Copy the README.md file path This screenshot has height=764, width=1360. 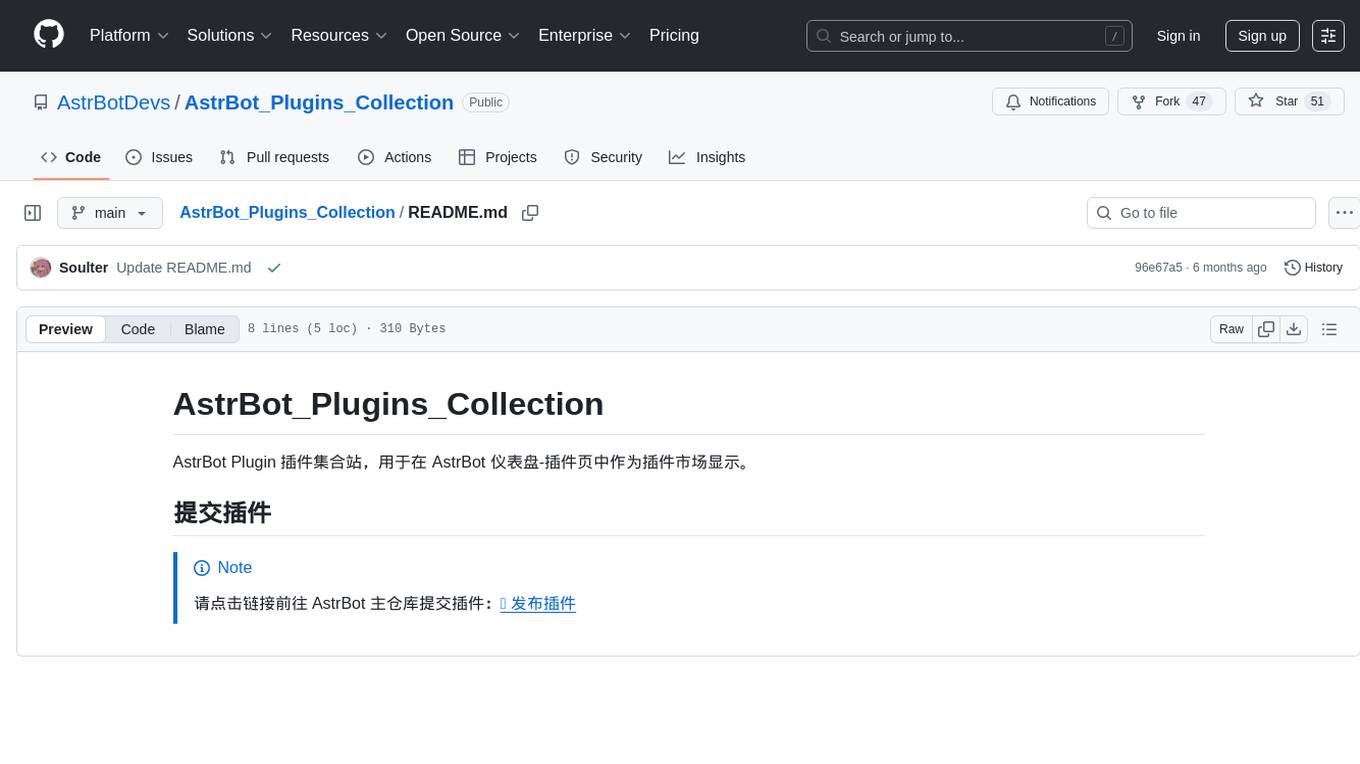coord(530,213)
